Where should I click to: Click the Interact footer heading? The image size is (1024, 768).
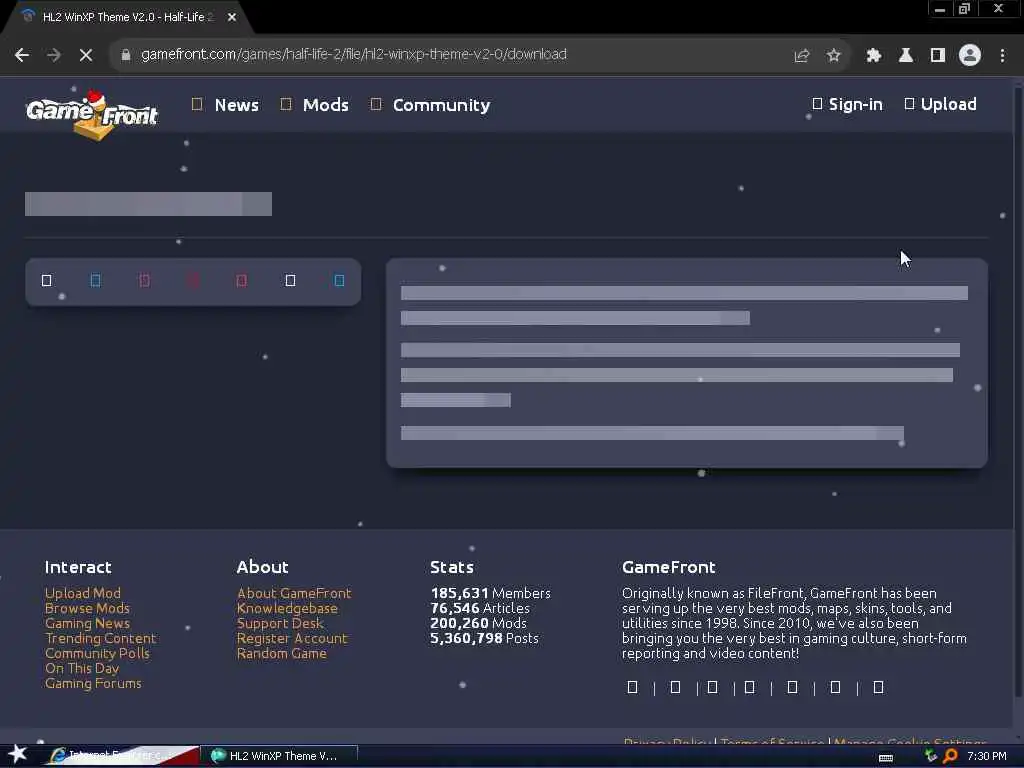(x=78, y=567)
